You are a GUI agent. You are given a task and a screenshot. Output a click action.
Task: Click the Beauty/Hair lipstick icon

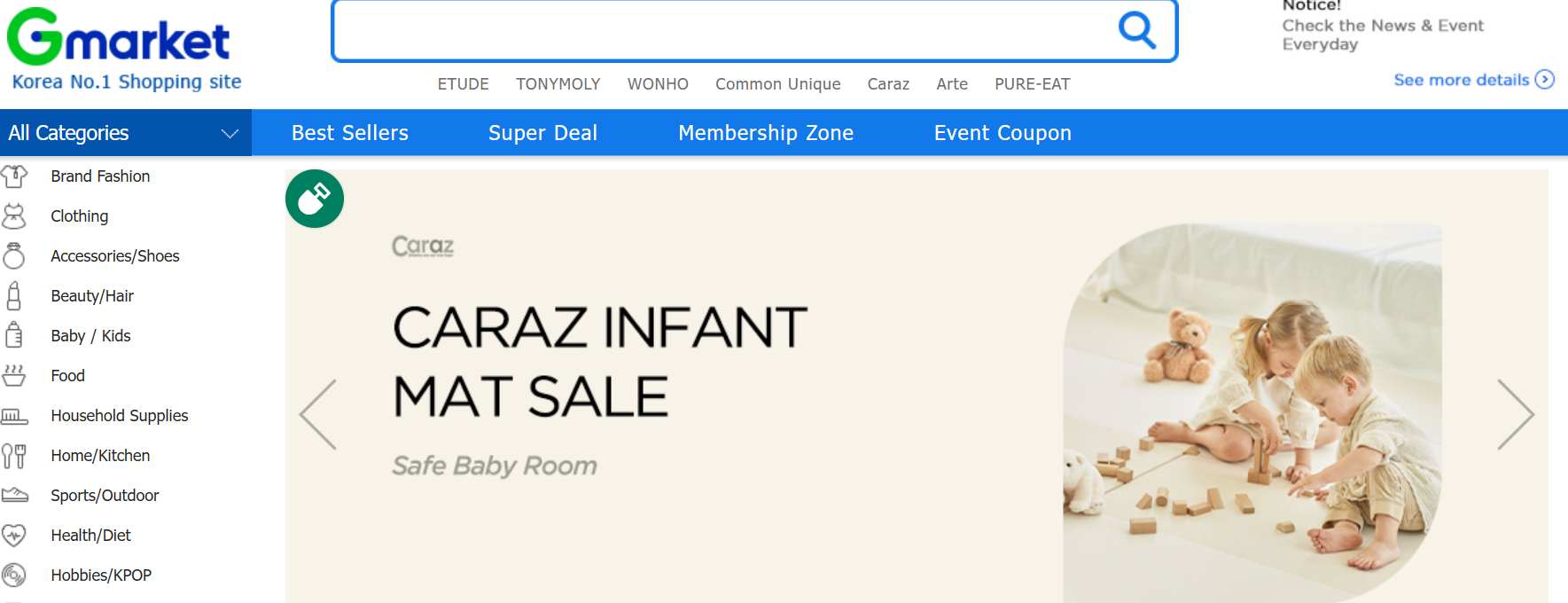point(14,296)
